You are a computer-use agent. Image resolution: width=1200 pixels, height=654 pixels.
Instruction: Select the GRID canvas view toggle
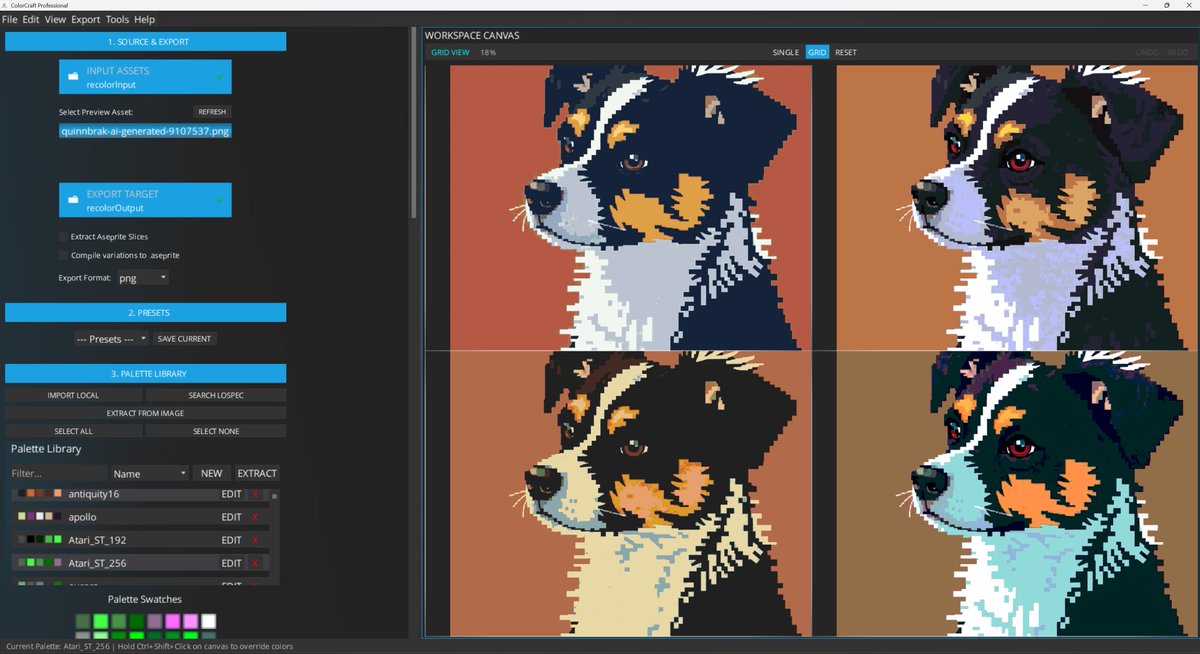[x=817, y=52]
